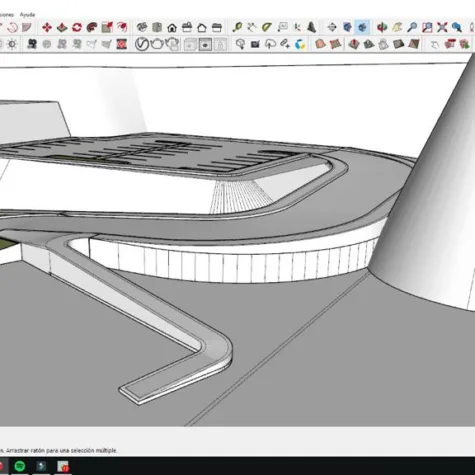Open the Extension Warehouse icon
Screen dimensions: 475x475
[x=255, y=44]
